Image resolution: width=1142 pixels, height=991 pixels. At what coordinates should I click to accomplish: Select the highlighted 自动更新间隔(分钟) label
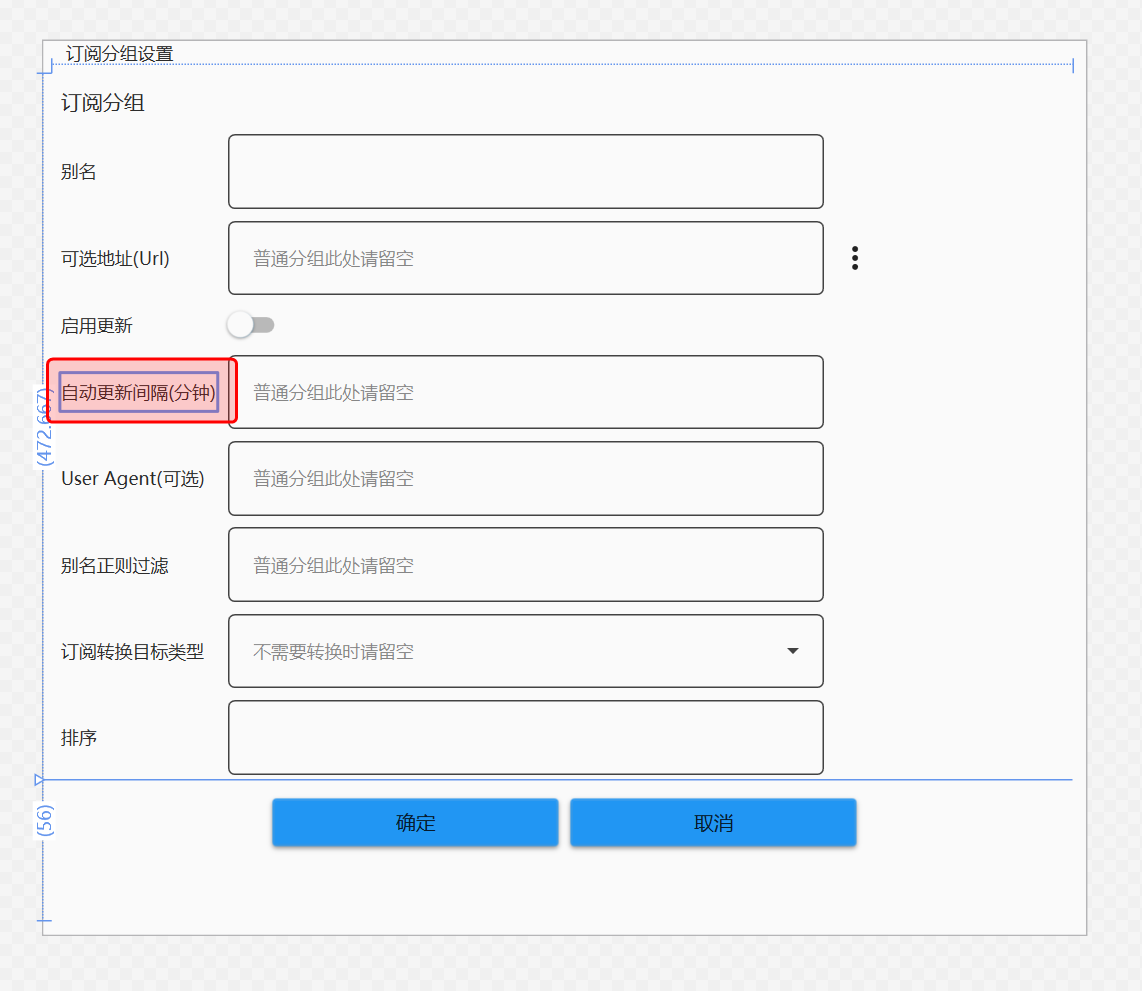tap(139, 392)
